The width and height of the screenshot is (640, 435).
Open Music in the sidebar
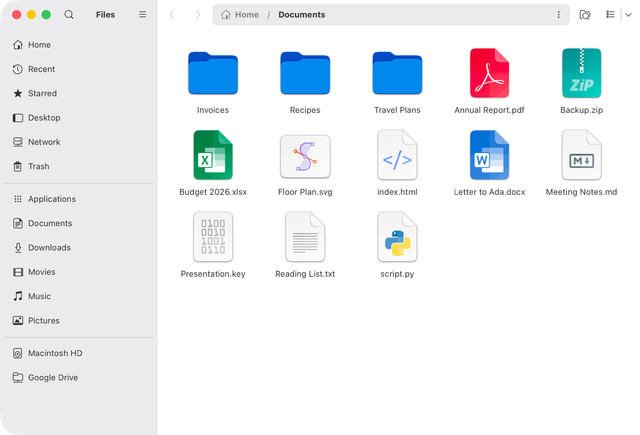point(79,296)
